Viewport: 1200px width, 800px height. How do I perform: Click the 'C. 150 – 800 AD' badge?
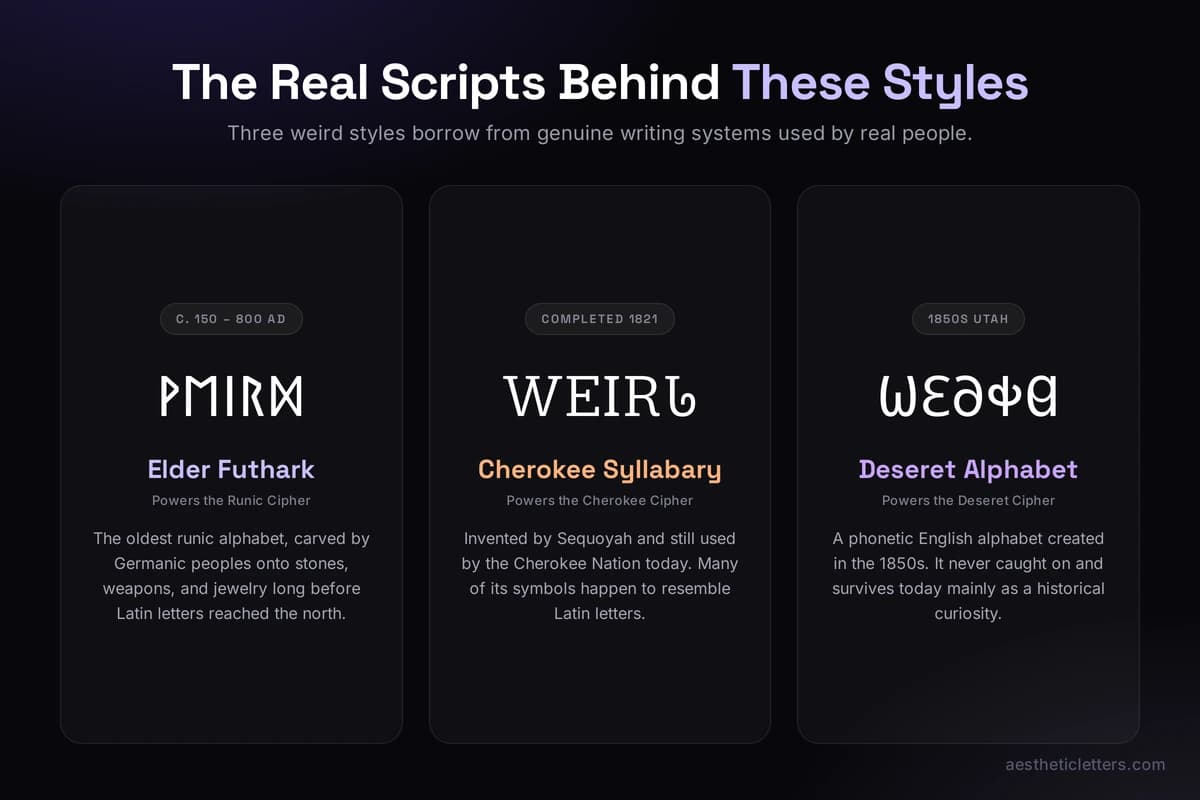[x=231, y=319]
